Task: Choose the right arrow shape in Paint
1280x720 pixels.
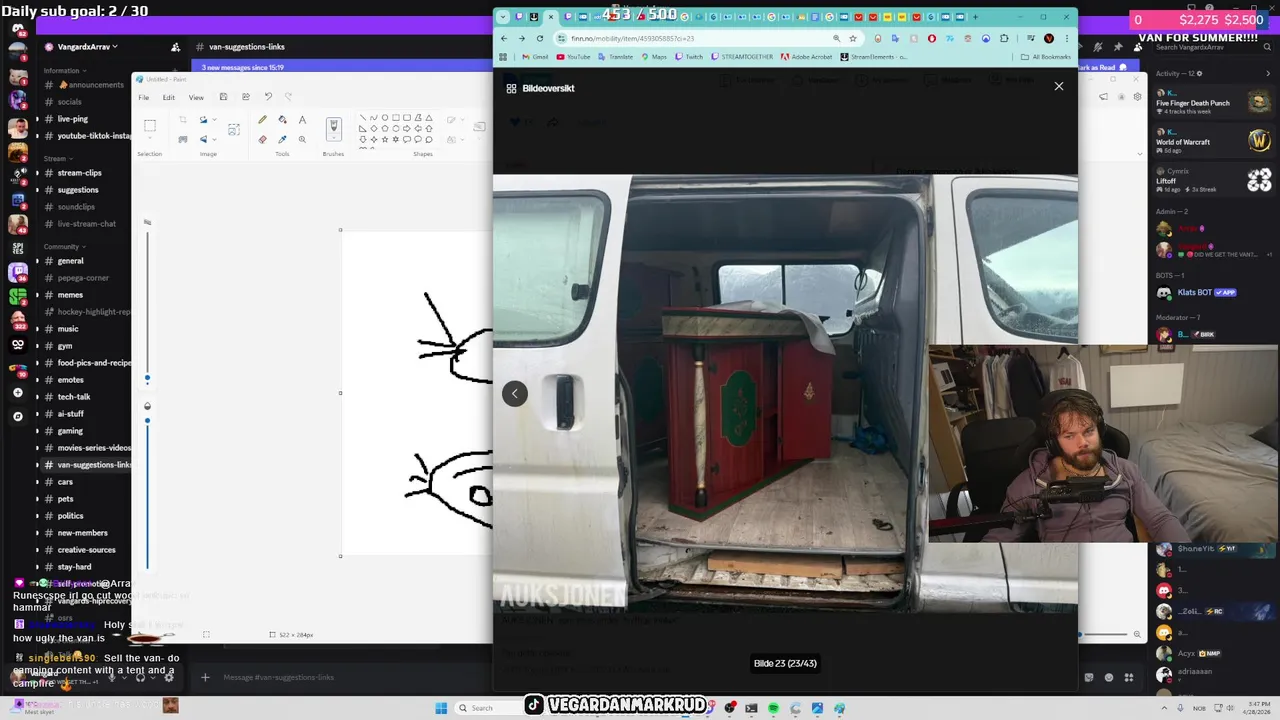Action: (x=407, y=128)
